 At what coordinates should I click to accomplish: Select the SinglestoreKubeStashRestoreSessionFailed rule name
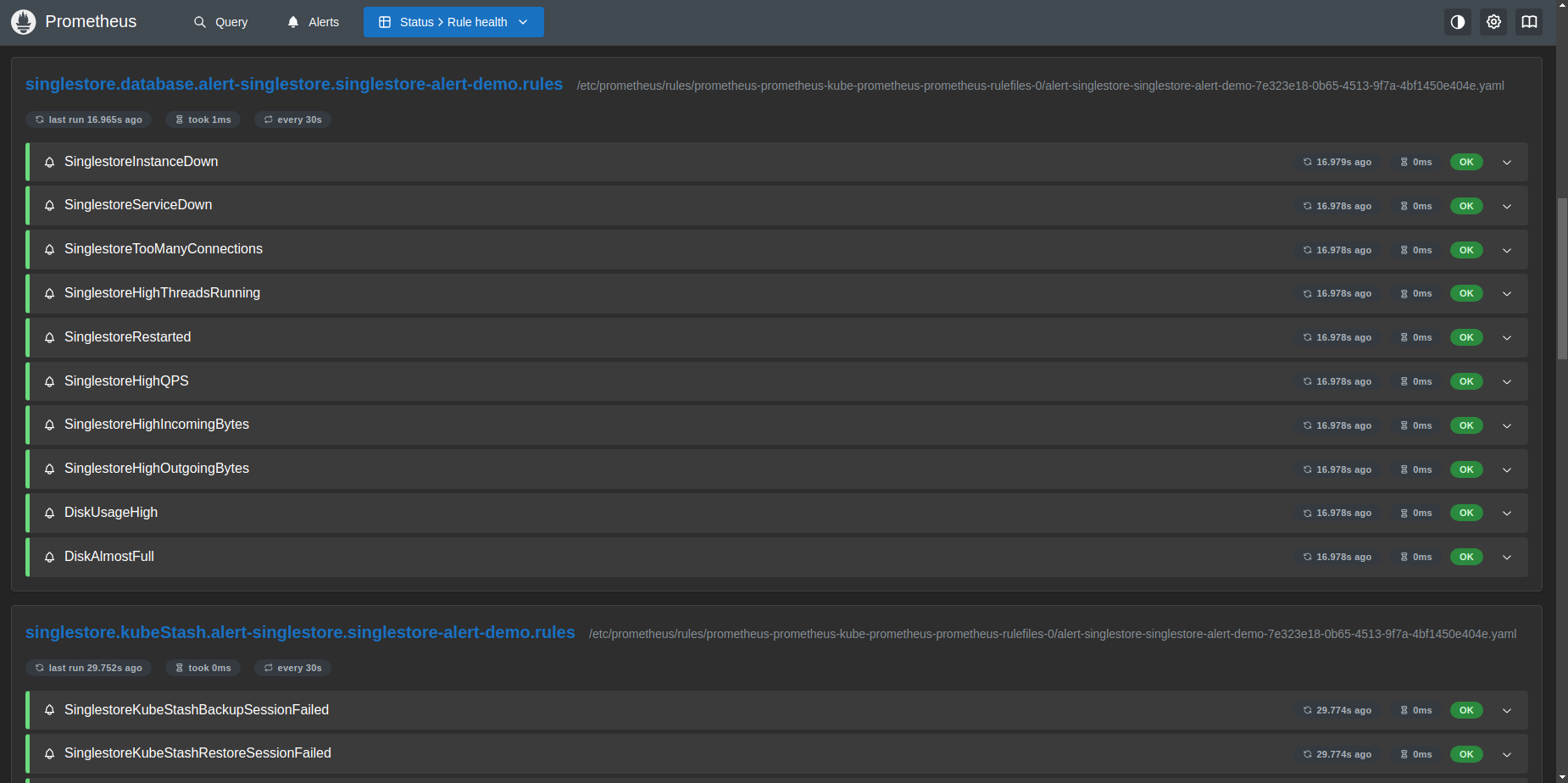pyautogui.click(x=197, y=753)
